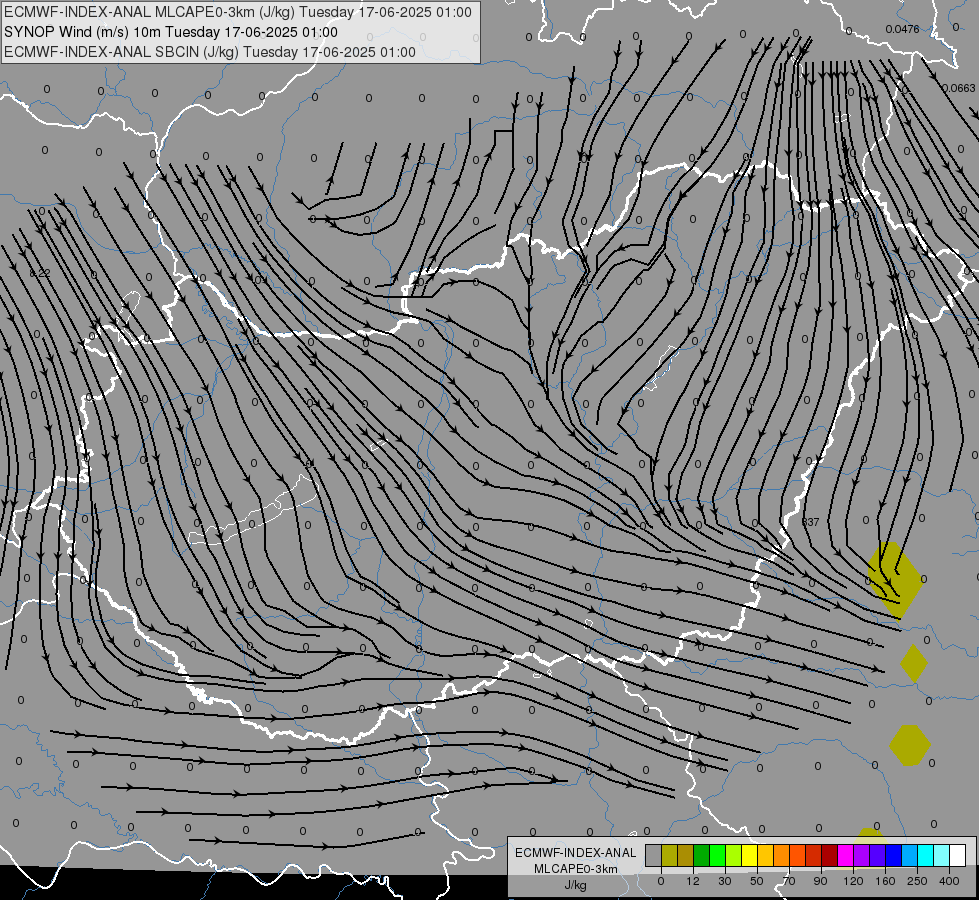
Task: Click the red swatch just below 90
Action: (x=814, y=855)
